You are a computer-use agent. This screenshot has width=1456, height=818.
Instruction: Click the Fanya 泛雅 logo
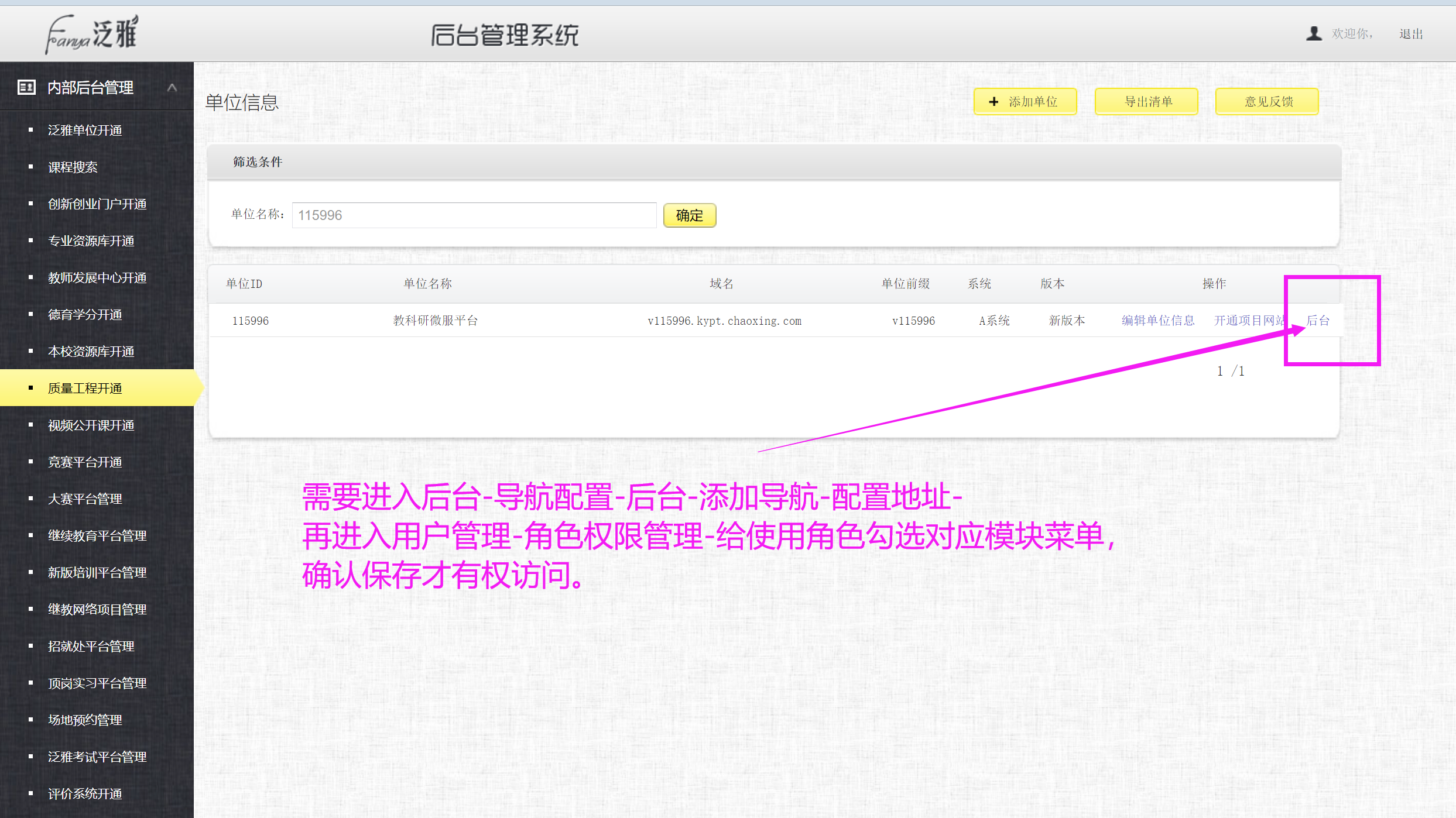(x=89, y=33)
